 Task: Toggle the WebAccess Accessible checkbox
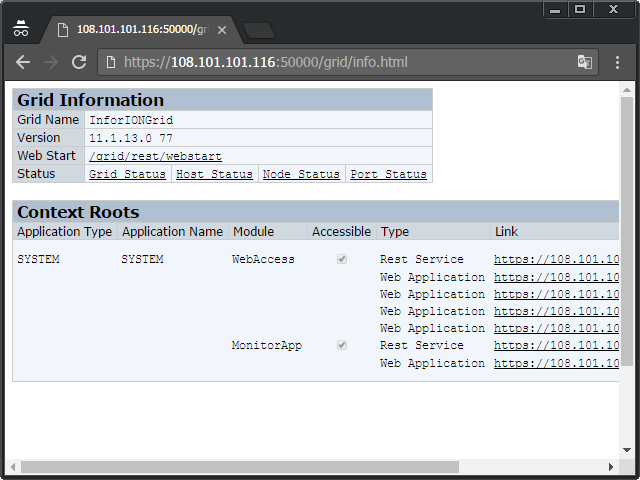coord(342,259)
